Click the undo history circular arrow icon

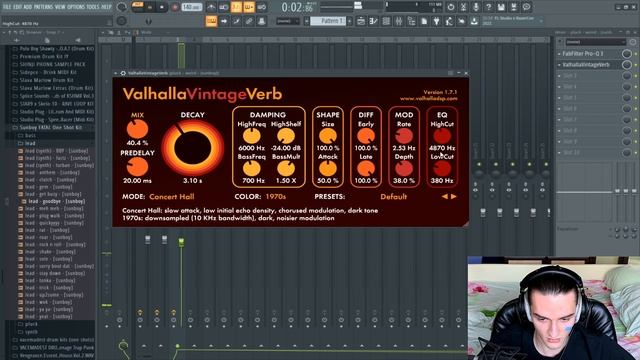click(x=451, y=7)
